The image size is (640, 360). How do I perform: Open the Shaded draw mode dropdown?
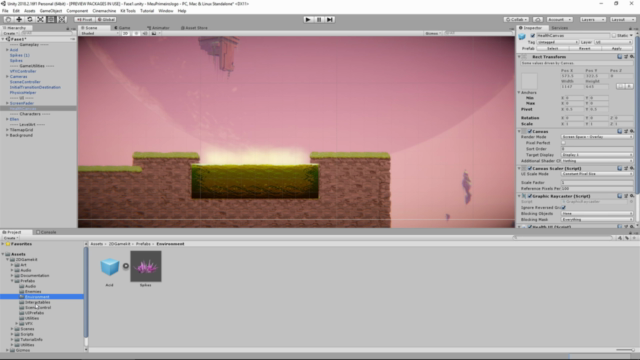100,33
